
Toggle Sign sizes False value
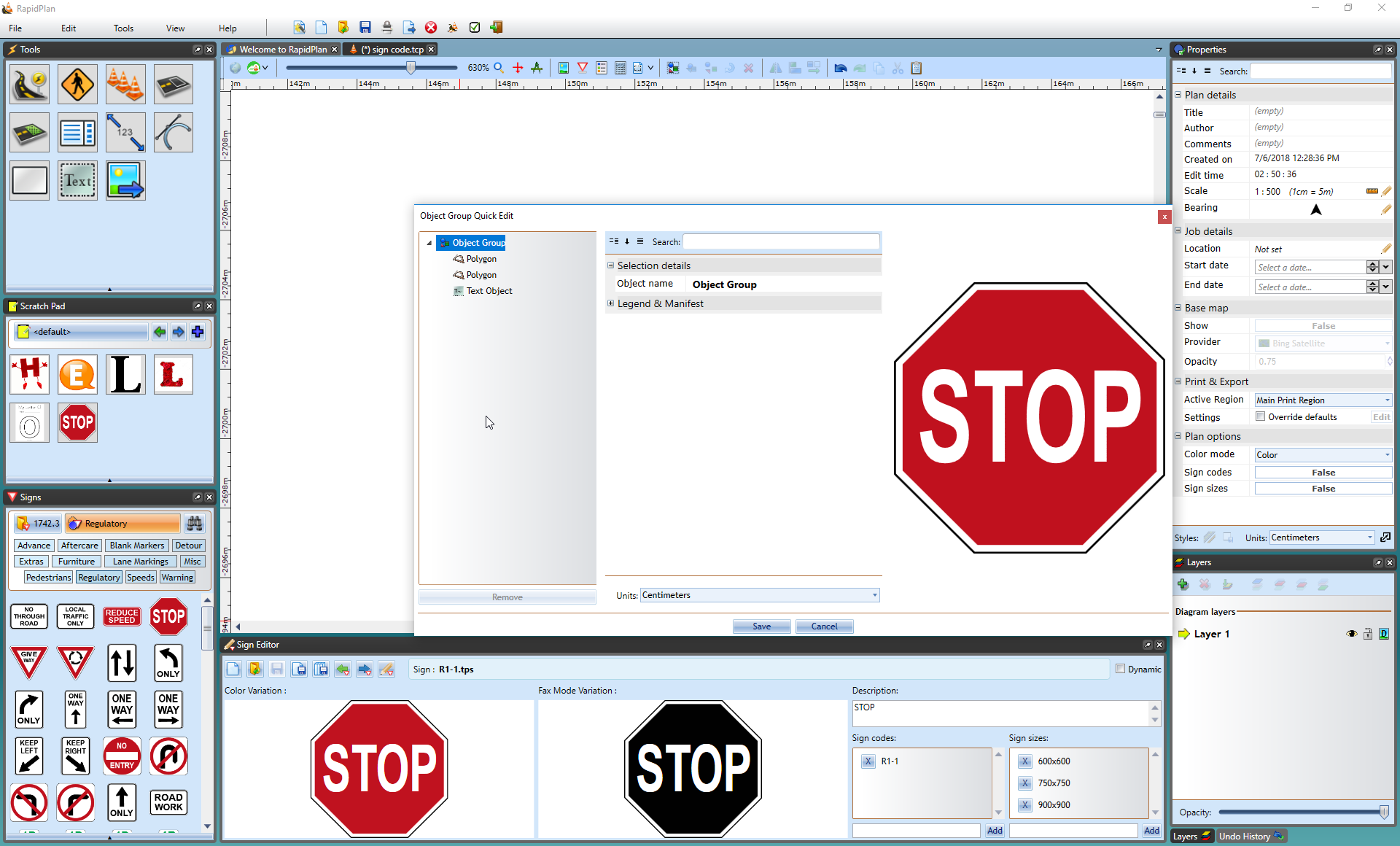(x=1323, y=489)
